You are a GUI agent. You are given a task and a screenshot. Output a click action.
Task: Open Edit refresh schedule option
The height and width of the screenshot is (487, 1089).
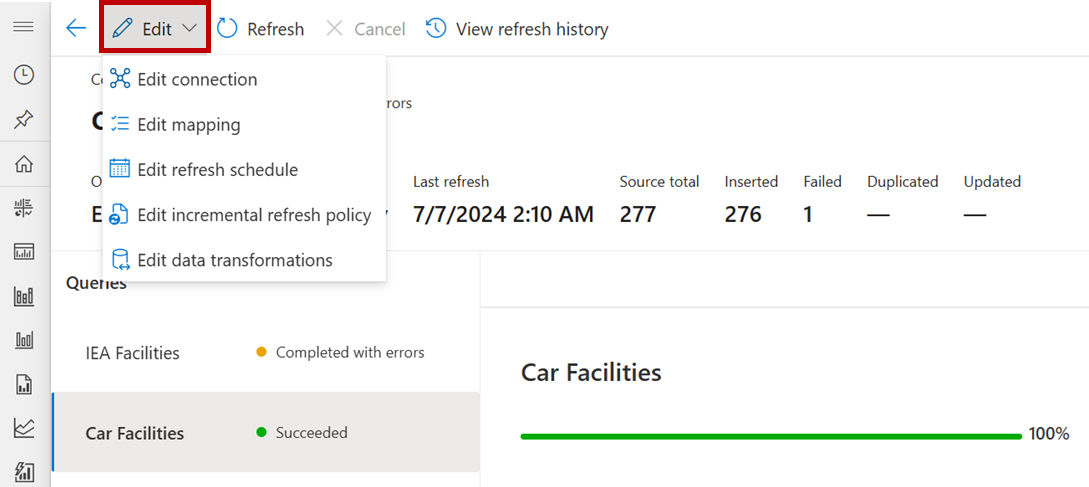(x=217, y=170)
